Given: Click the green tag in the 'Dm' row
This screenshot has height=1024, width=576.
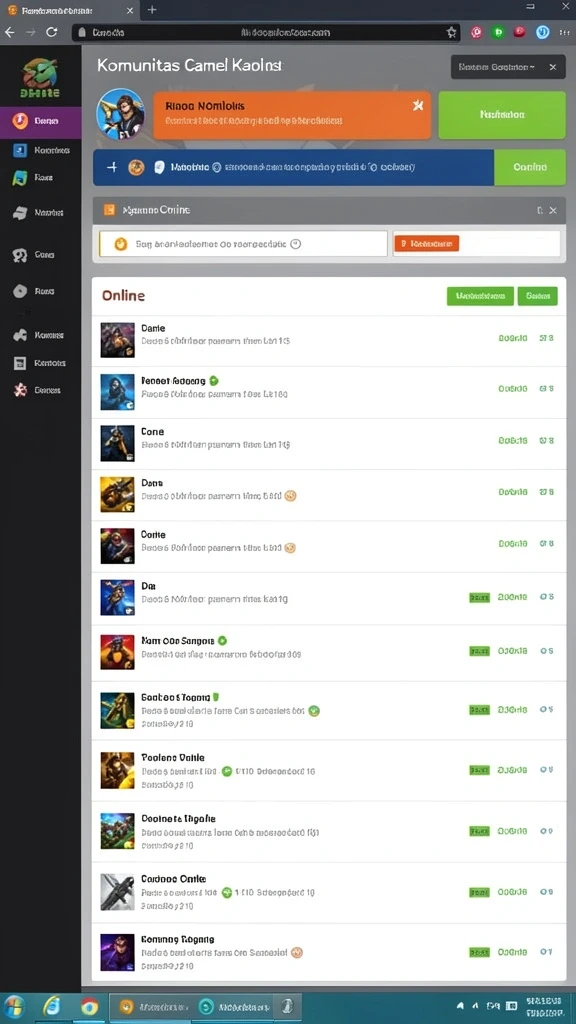Looking at the screenshot, I should [x=479, y=598].
